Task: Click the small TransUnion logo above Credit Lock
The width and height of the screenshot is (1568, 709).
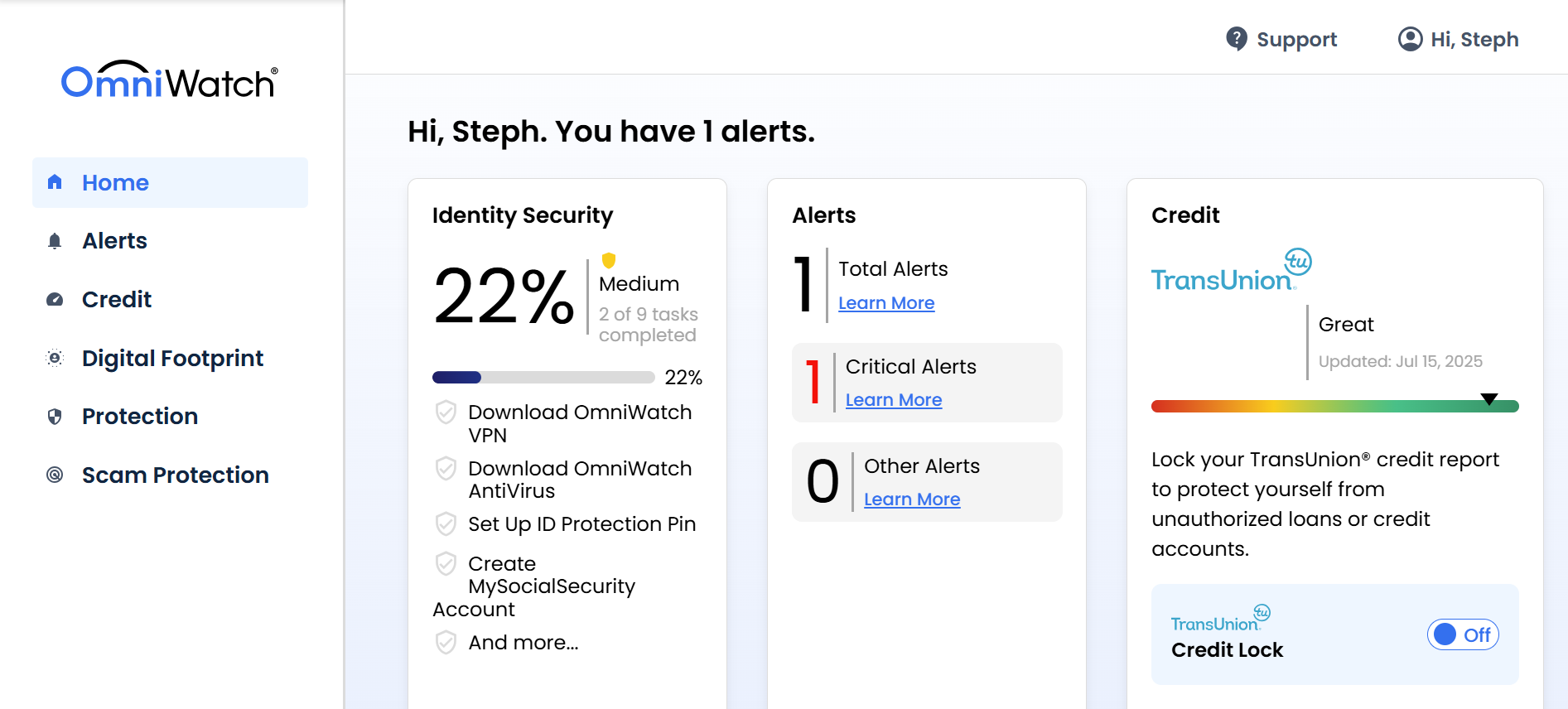Action: 1220,618
